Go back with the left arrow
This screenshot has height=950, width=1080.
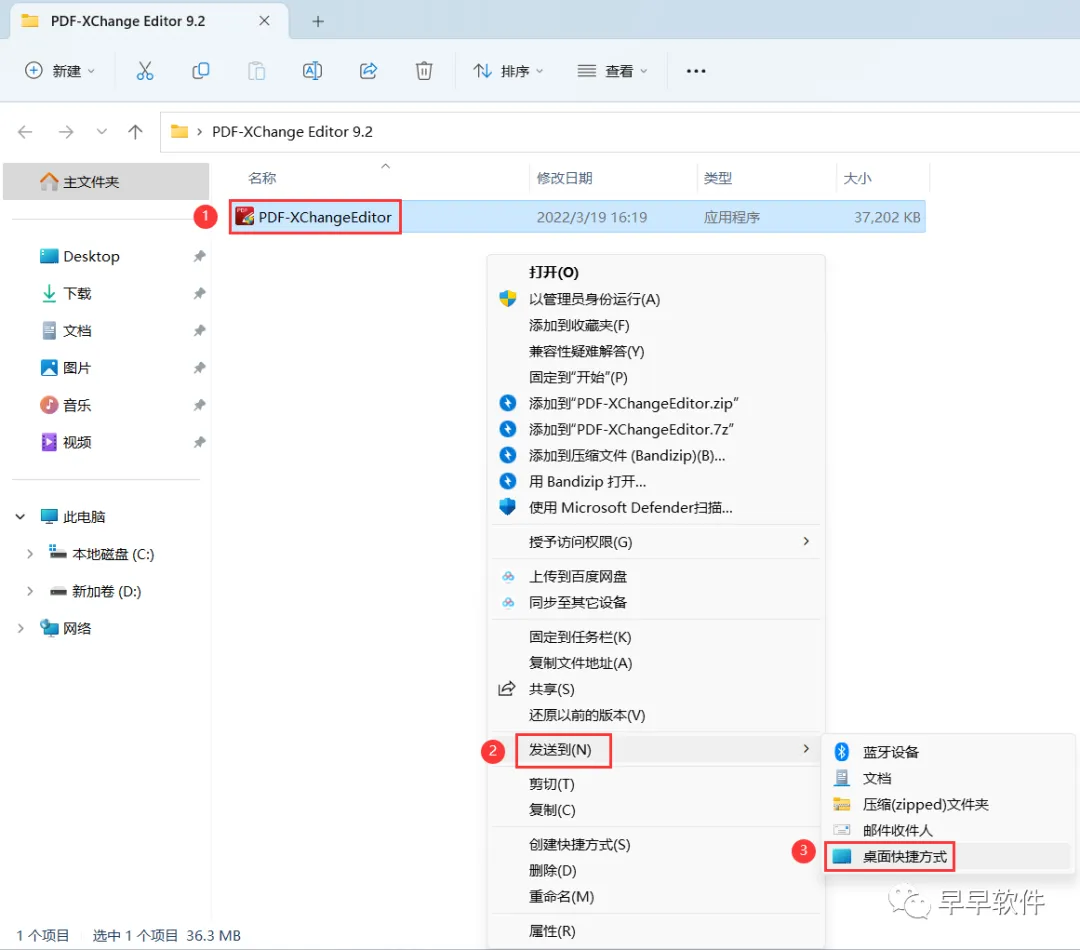[25, 132]
